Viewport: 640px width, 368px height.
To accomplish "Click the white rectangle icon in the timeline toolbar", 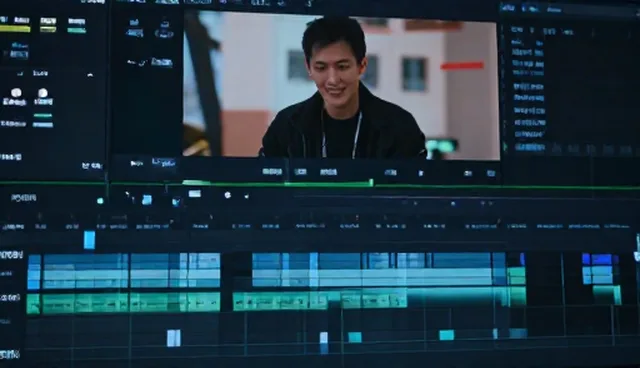I will [x=195, y=194].
